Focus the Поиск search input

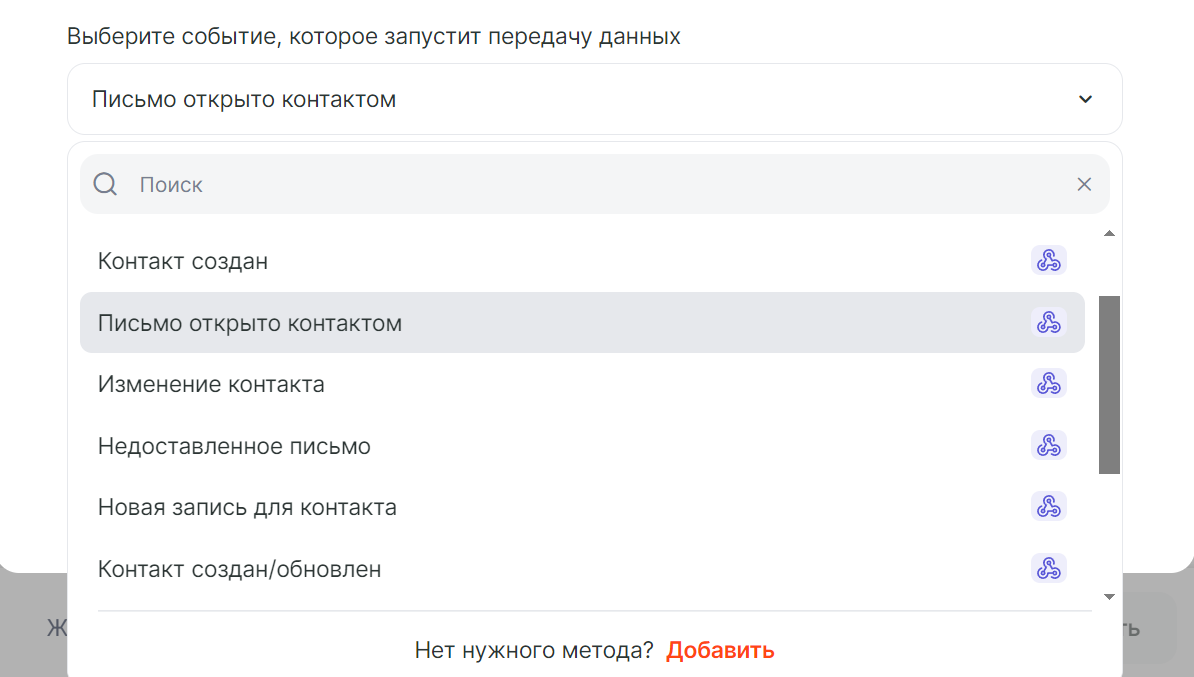(x=595, y=184)
